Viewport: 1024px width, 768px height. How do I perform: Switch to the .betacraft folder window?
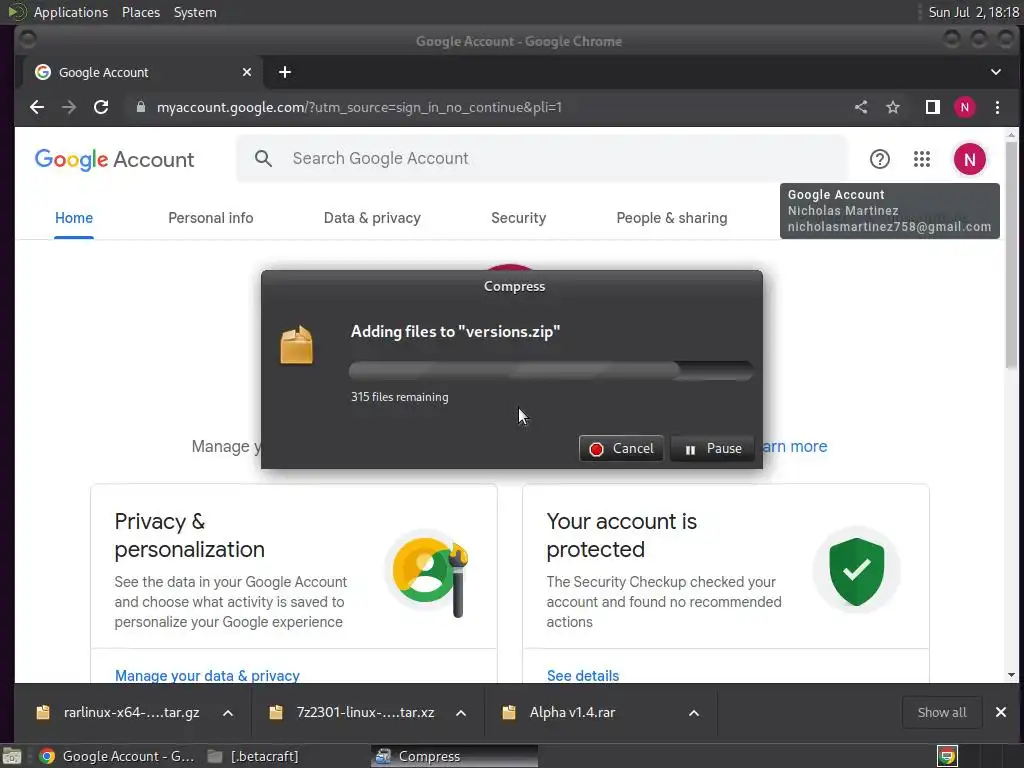253,756
